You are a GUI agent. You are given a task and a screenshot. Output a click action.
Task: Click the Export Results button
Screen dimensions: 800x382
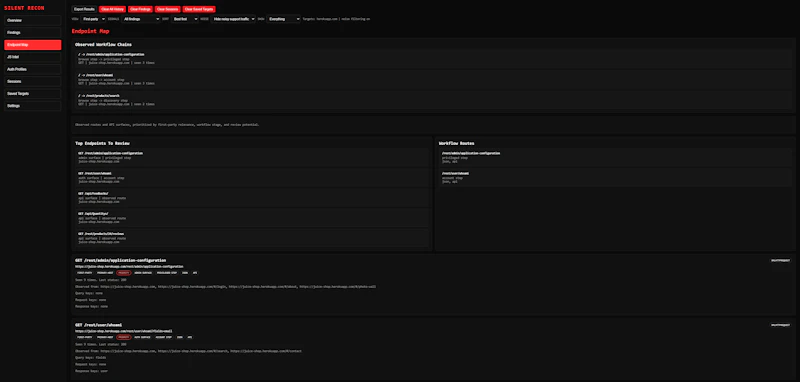(84, 9)
